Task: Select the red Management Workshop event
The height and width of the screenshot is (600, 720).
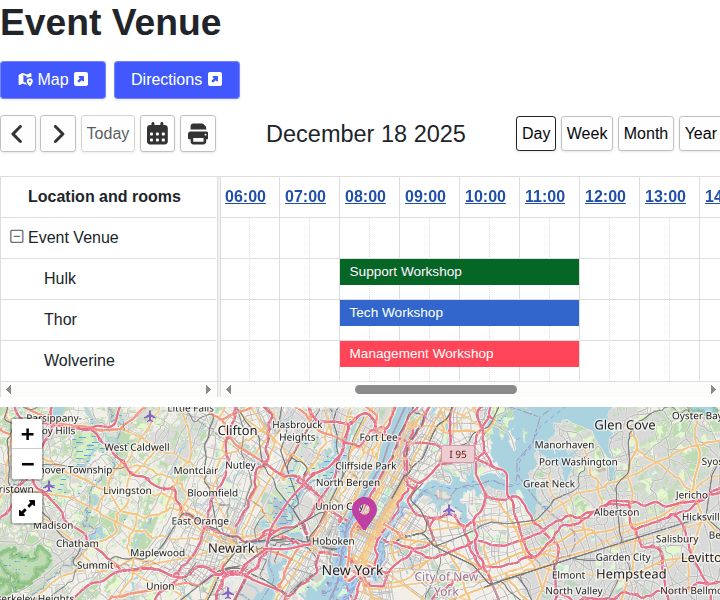Action: [x=459, y=354]
